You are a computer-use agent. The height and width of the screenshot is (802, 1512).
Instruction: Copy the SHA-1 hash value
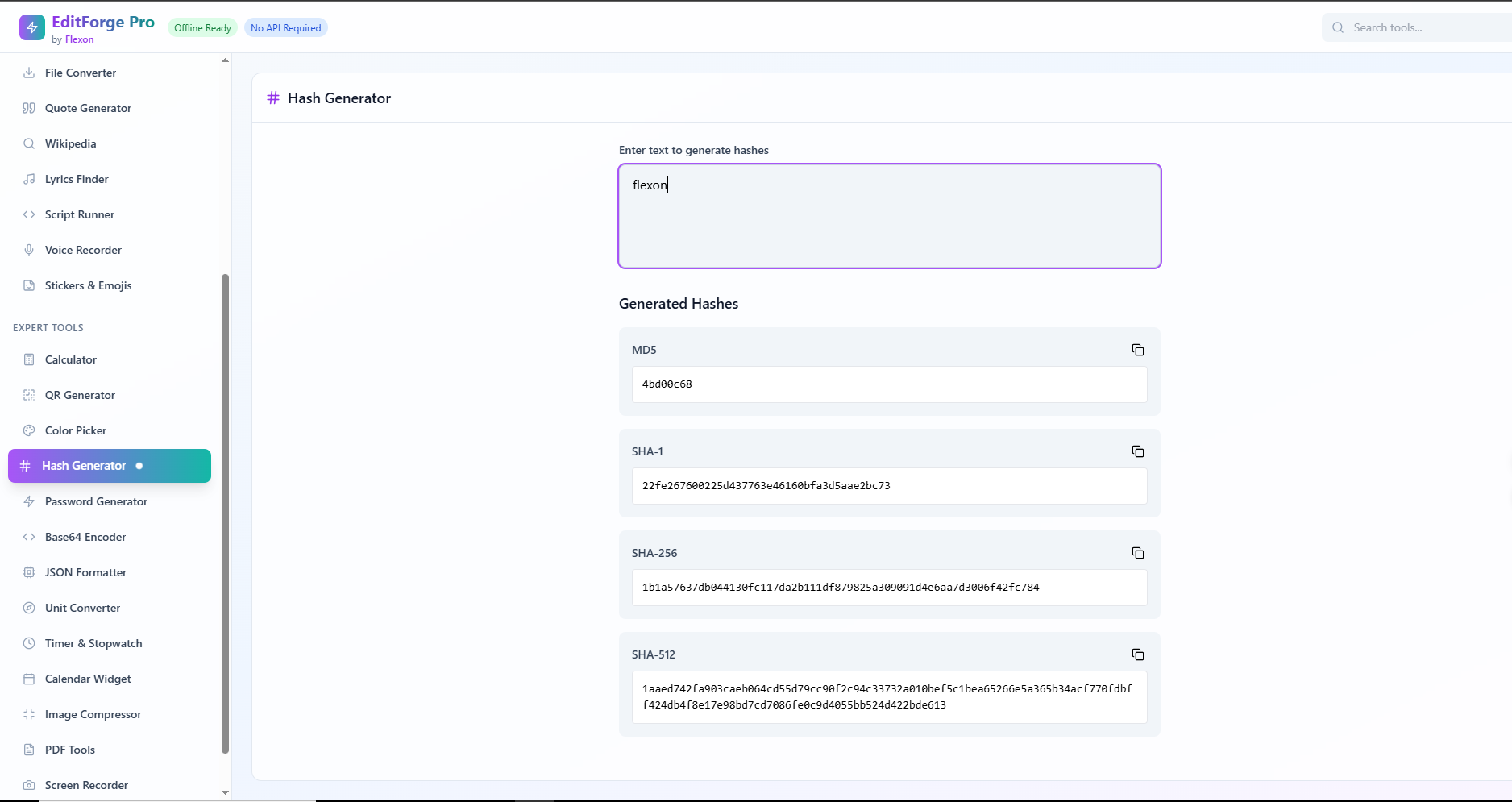(x=1137, y=451)
